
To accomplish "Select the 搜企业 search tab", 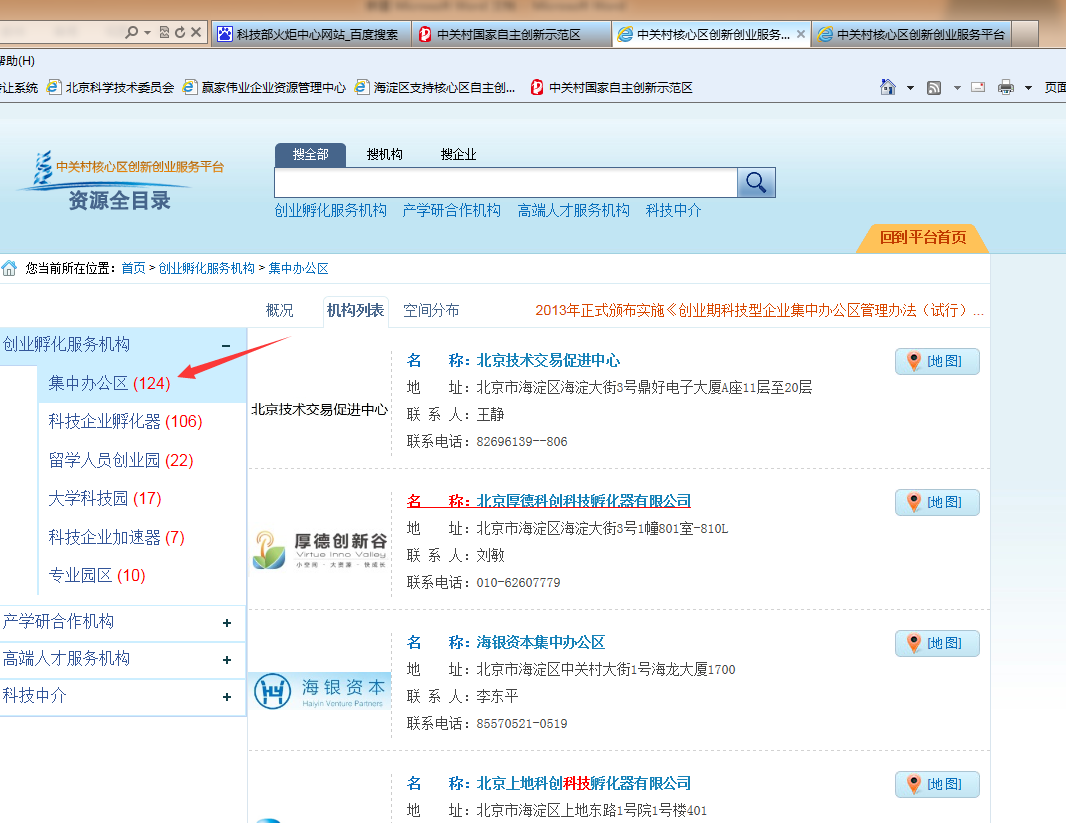I will pyautogui.click(x=458, y=155).
